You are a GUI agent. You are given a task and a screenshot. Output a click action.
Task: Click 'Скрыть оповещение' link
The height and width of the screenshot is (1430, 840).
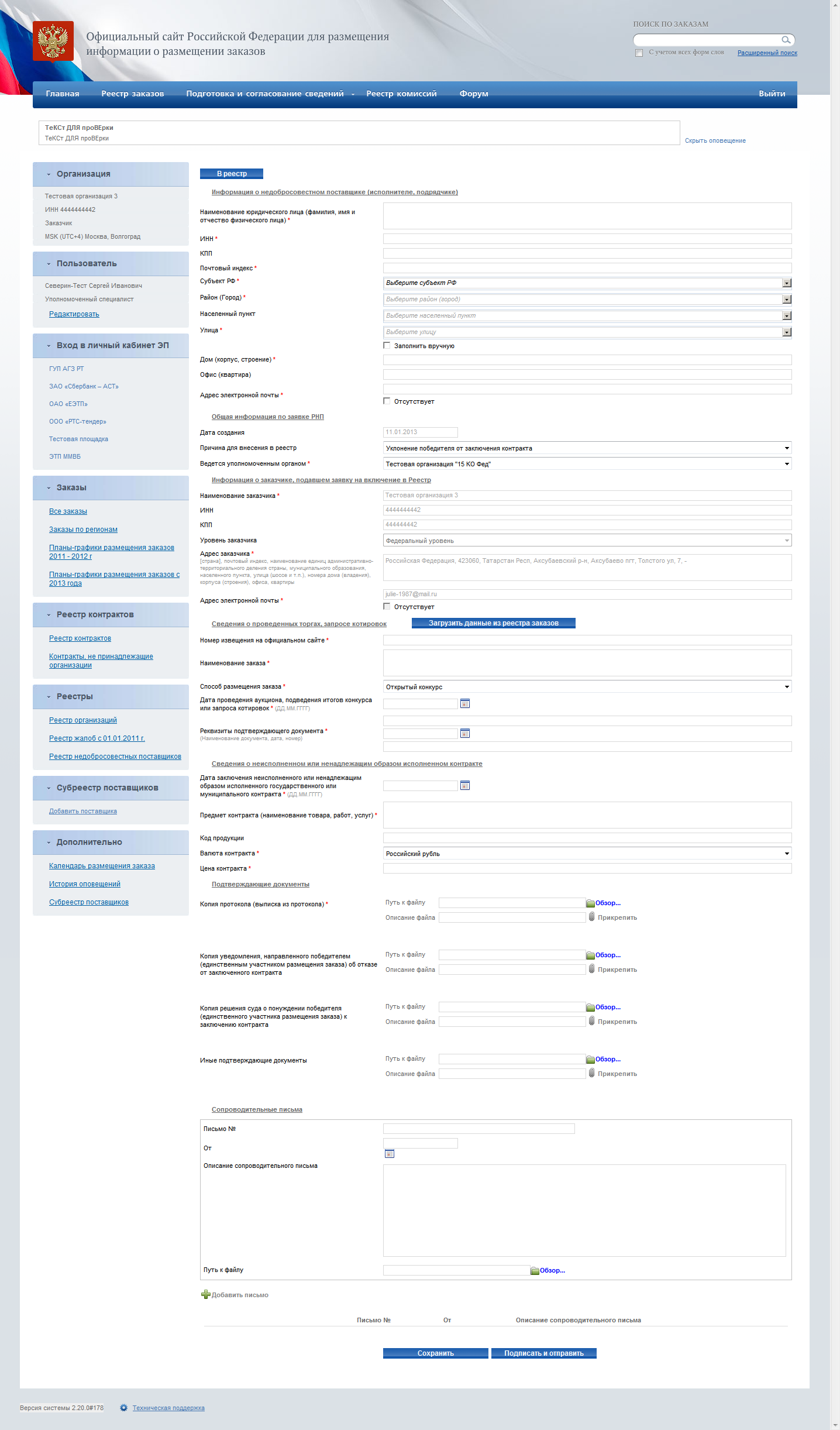(715, 141)
